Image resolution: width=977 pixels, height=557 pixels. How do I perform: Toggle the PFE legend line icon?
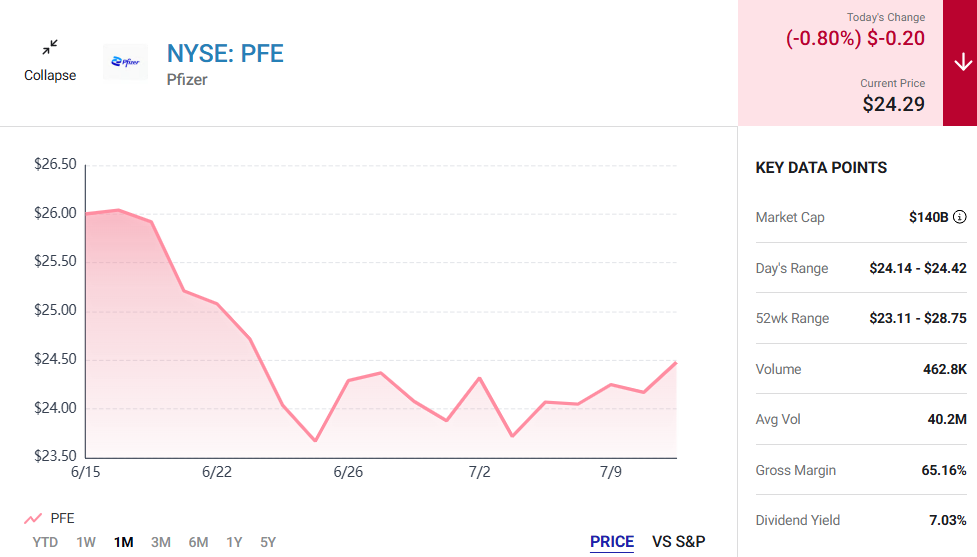pos(33,518)
